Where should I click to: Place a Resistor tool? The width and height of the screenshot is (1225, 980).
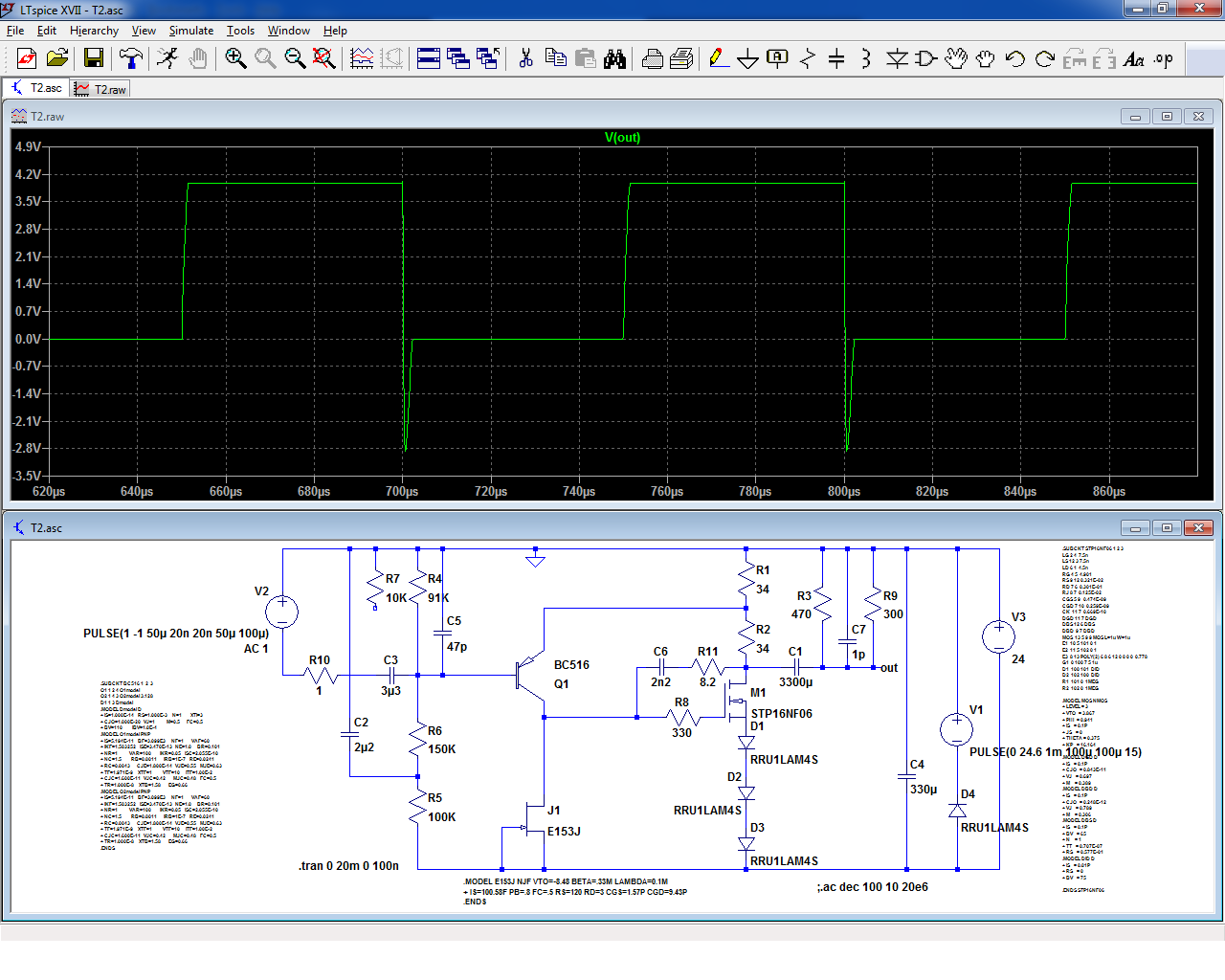tap(808, 58)
